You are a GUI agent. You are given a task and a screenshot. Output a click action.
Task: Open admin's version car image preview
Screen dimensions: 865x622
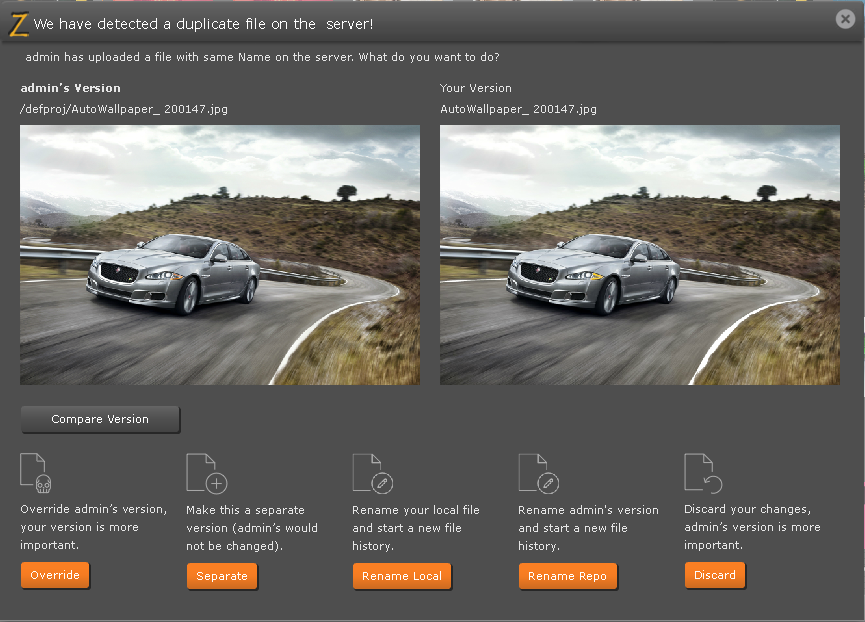click(x=220, y=255)
